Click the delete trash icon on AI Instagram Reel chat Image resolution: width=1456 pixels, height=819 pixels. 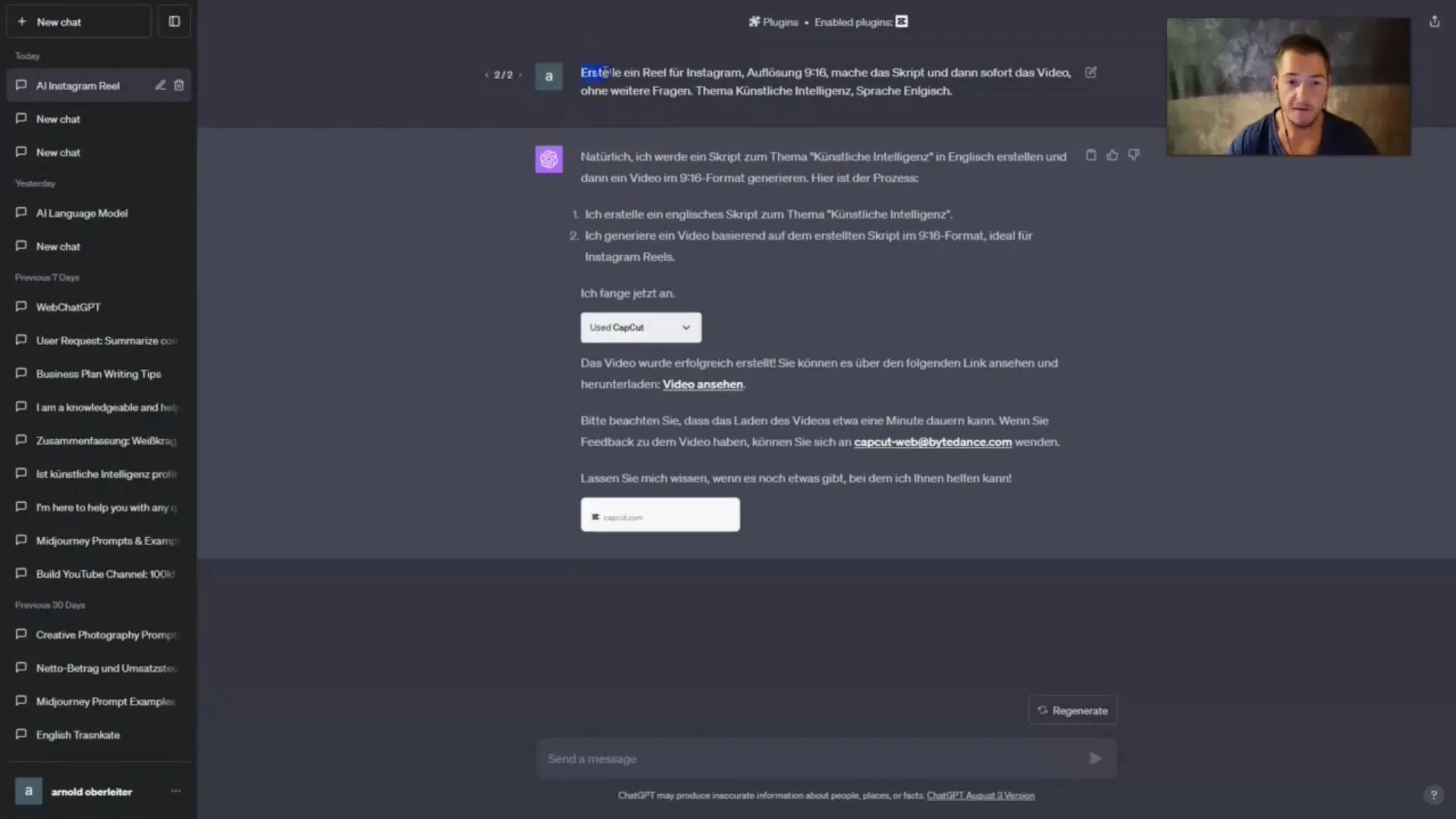(179, 85)
